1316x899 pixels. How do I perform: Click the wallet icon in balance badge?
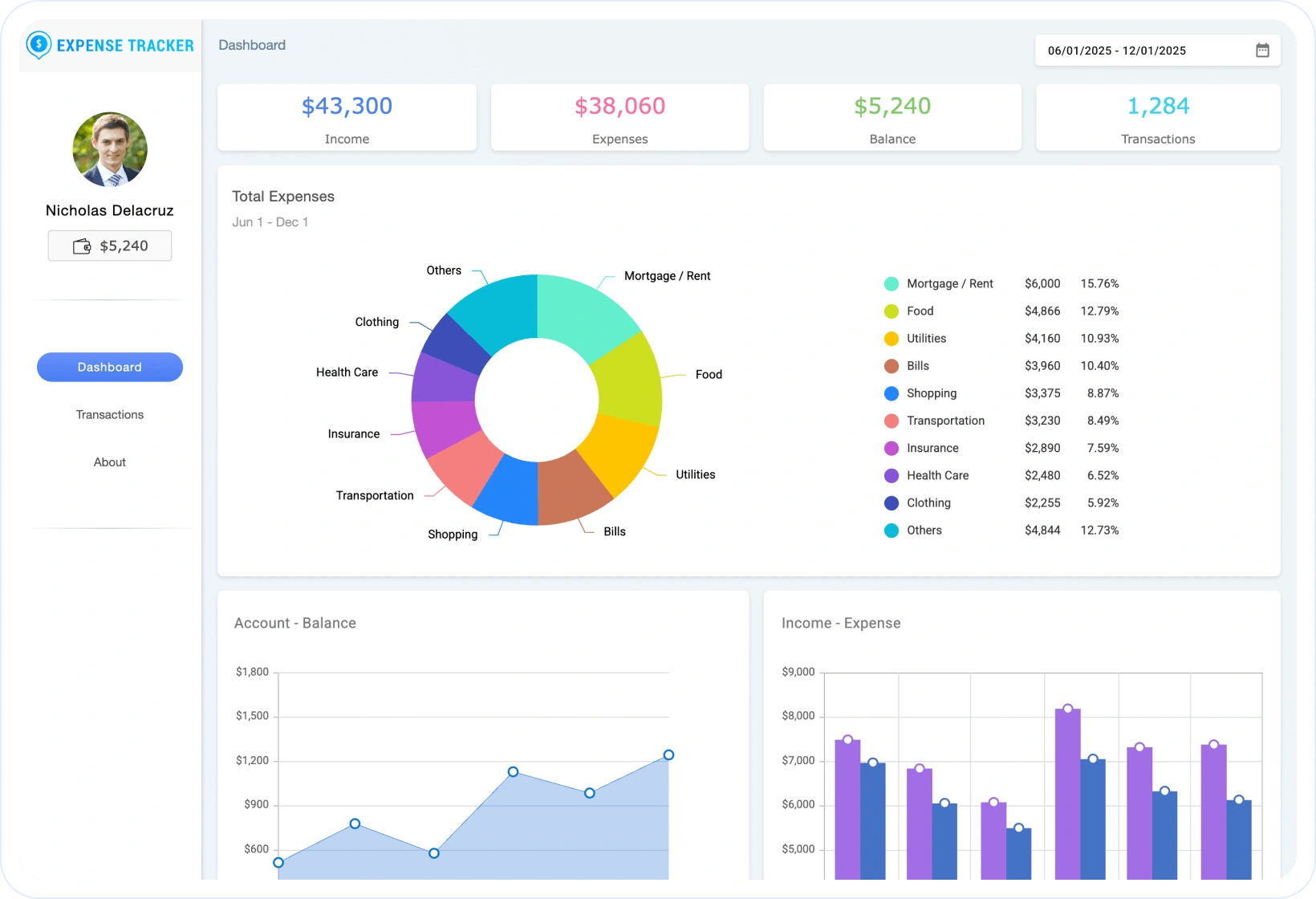coord(82,246)
